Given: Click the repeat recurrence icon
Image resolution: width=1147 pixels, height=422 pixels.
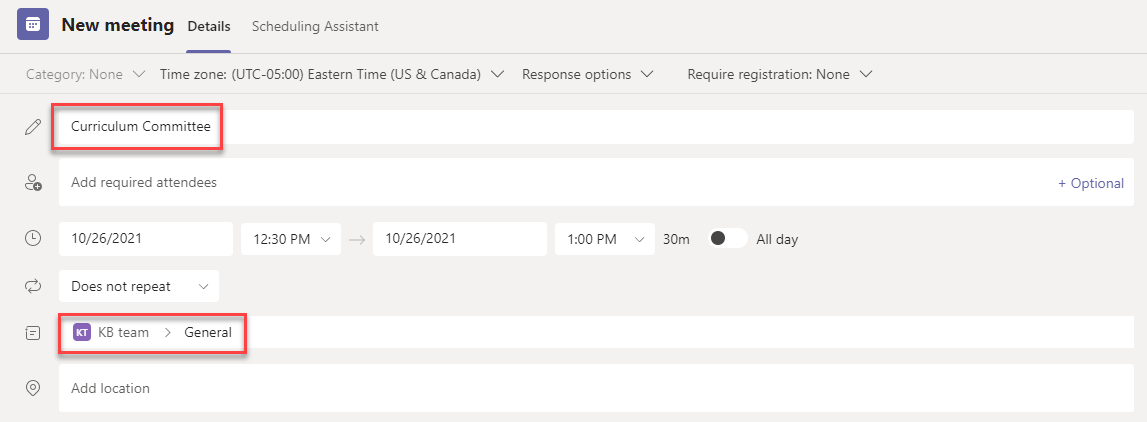Looking at the screenshot, I should (33, 287).
